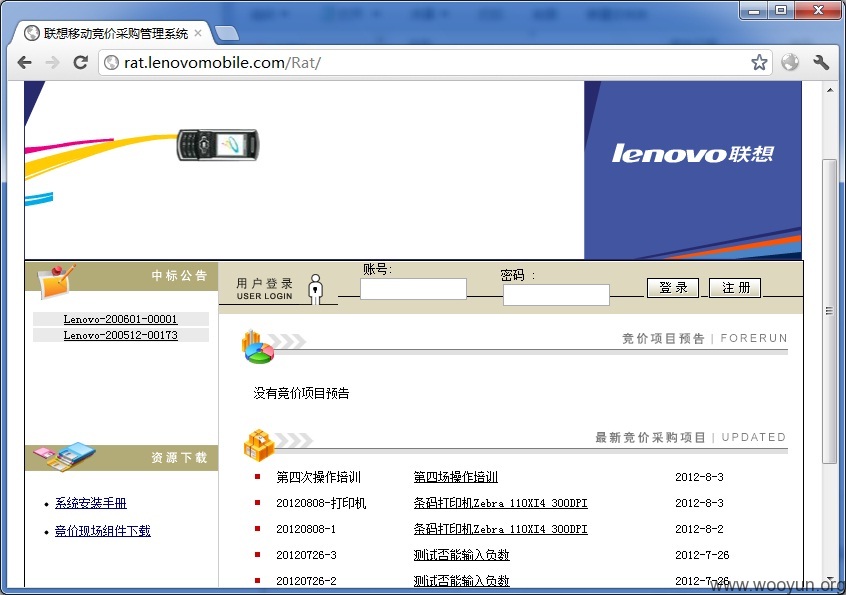Click the date 2012-8-2
846x595 pixels.
pos(699,529)
